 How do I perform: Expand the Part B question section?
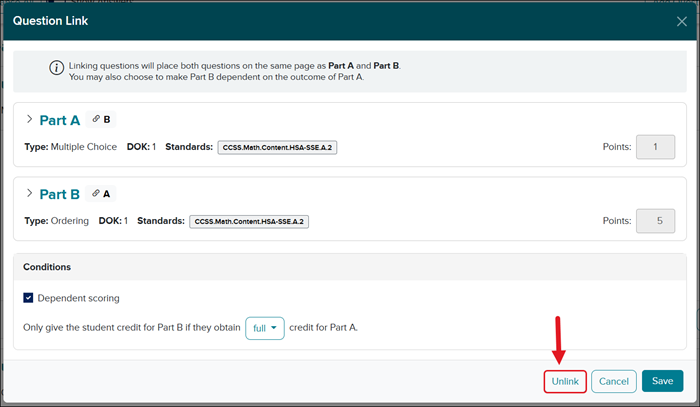(28, 195)
